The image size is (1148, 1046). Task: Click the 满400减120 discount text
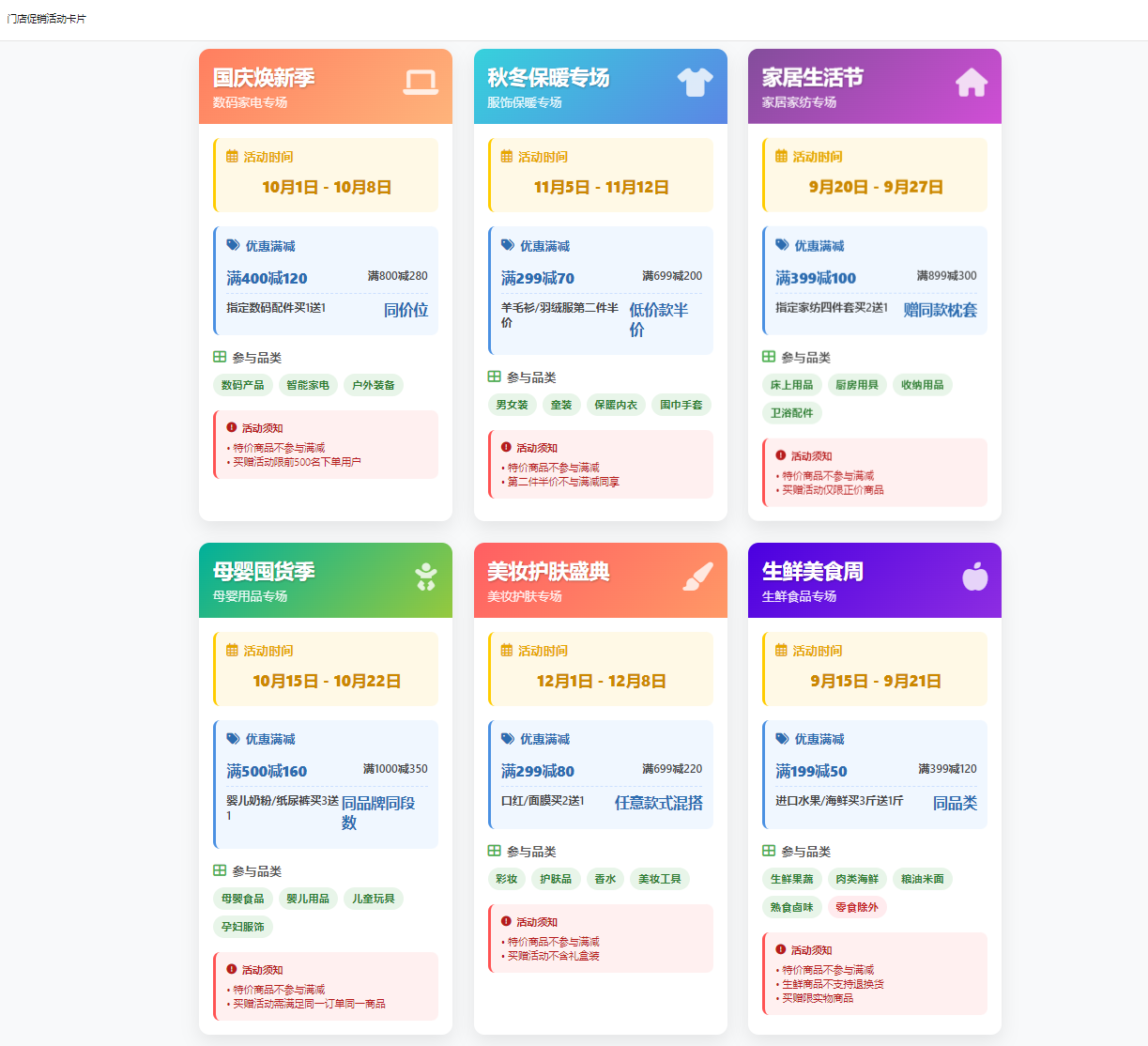(x=267, y=278)
